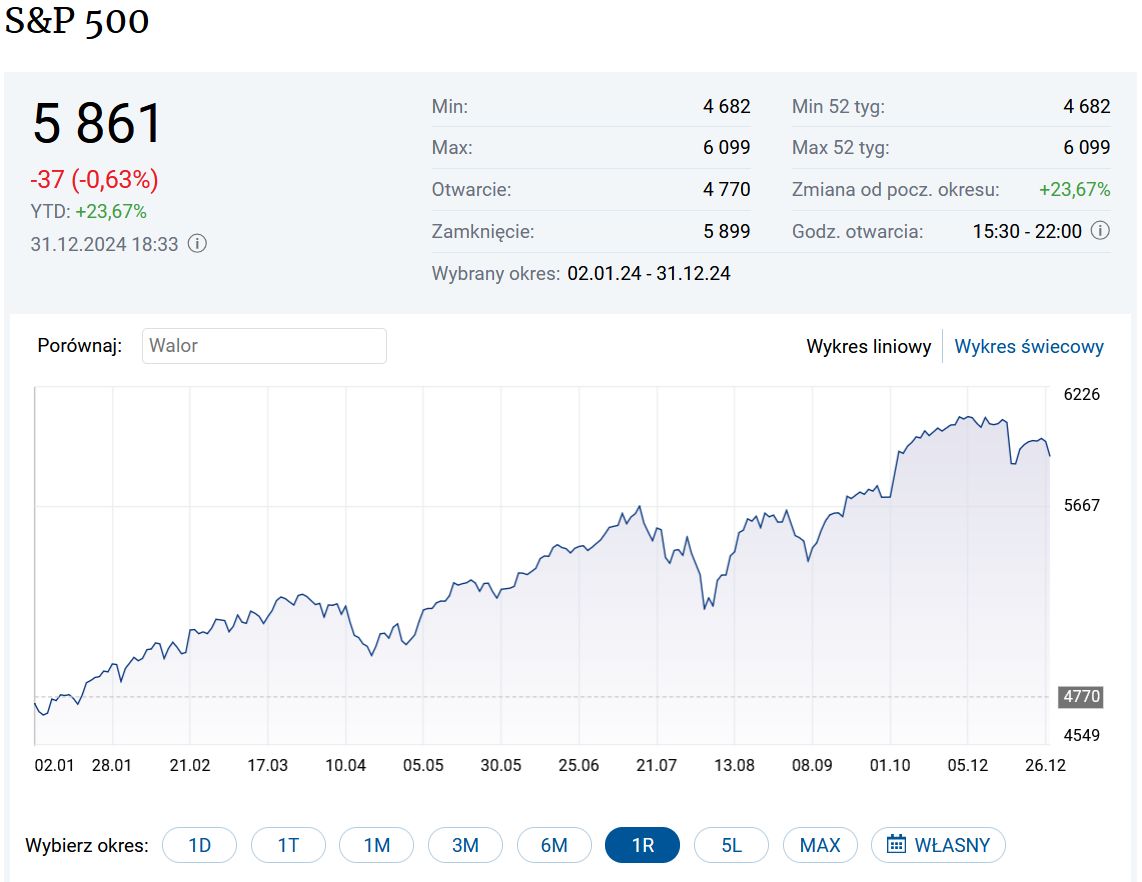Switch to Wykres świecowy candlestick chart

1029,347
